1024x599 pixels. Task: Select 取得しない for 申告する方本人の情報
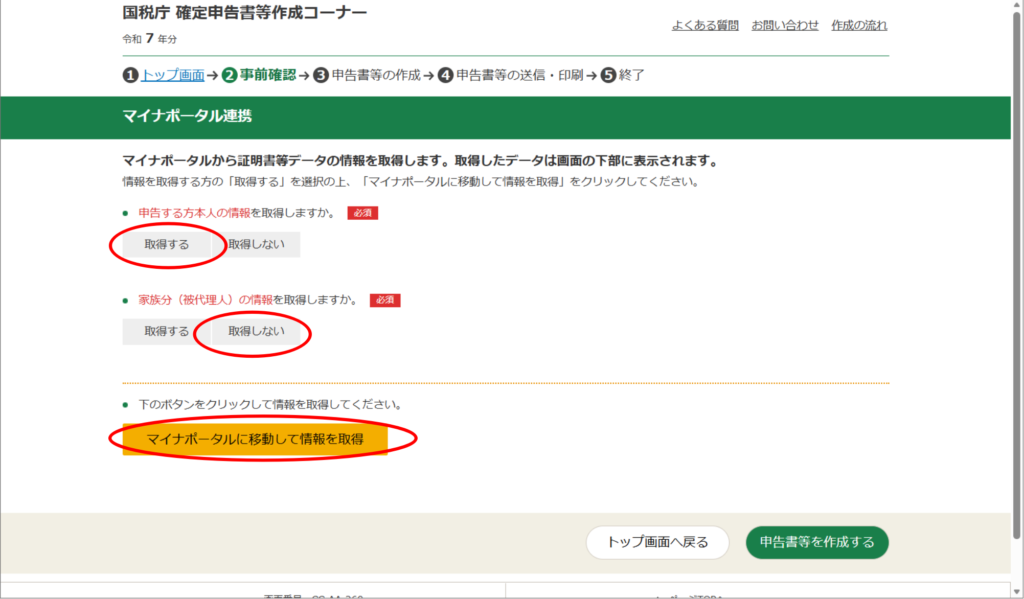coord(256,245)
